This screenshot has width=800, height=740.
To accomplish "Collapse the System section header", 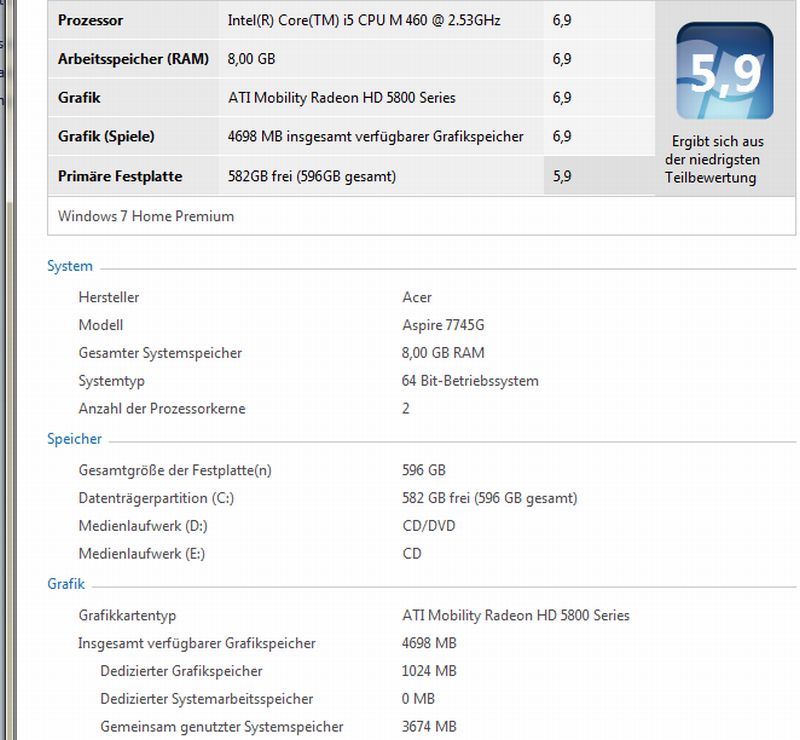I will point(70,267).
